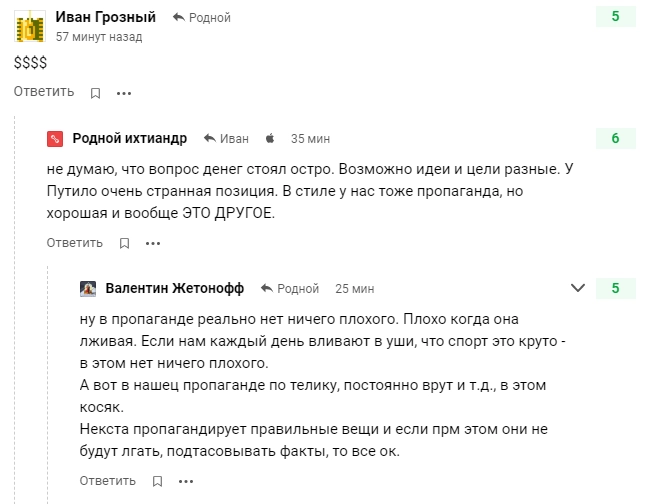
Task: Open more options for Иван Грозный's comment
Action: tap(124, 93)
